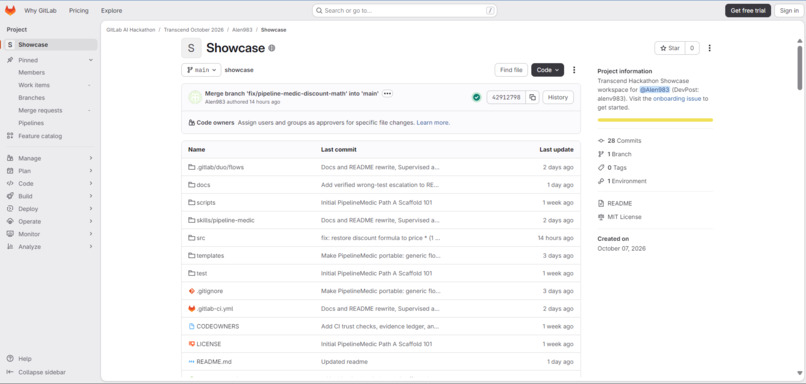Open the Code dropdown button
The height and width of the screenshot is (384, 806).
547,70
